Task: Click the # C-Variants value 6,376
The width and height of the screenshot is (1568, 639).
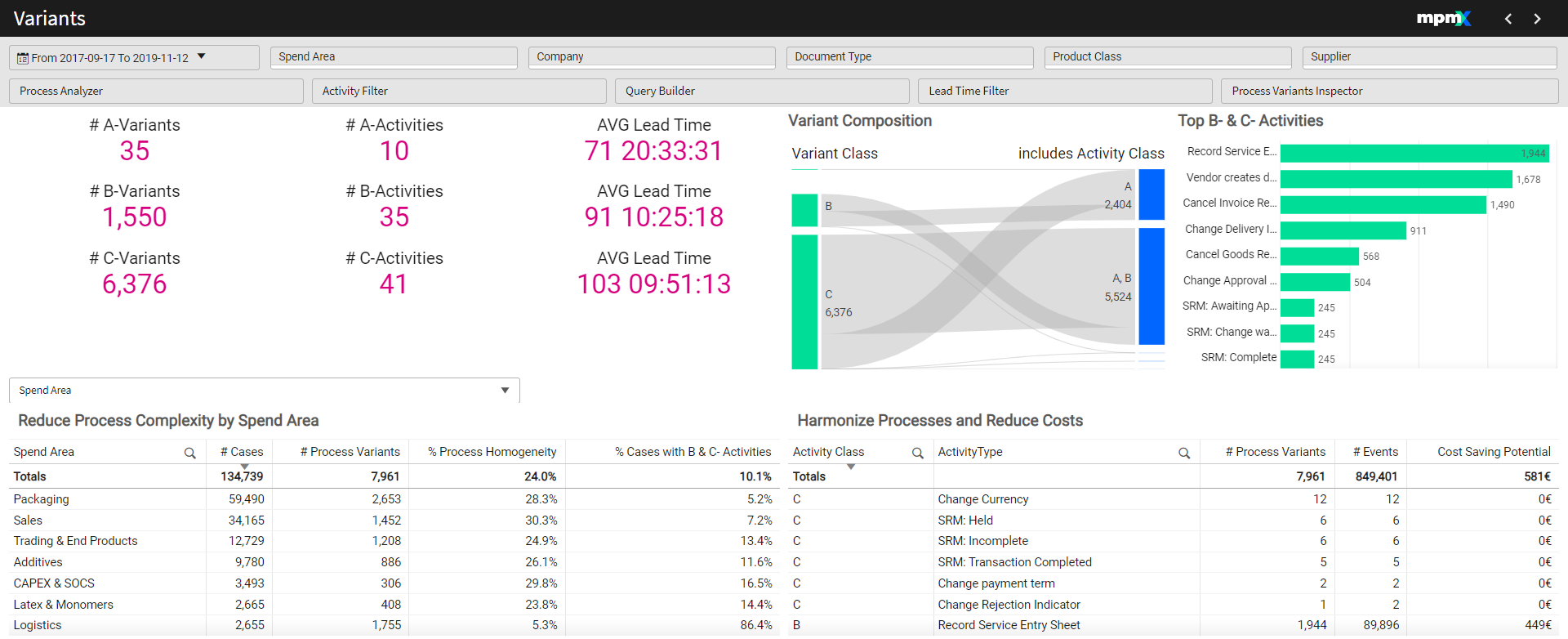Action: click(135, 284)
